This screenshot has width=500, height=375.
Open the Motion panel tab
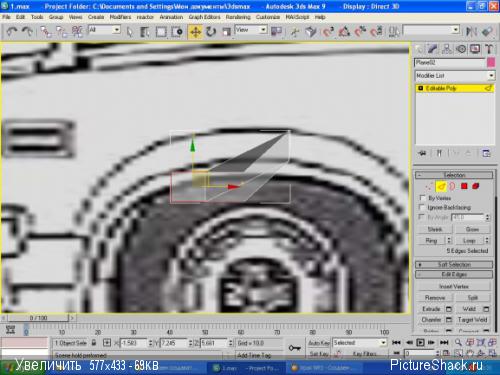click(461, 49)
